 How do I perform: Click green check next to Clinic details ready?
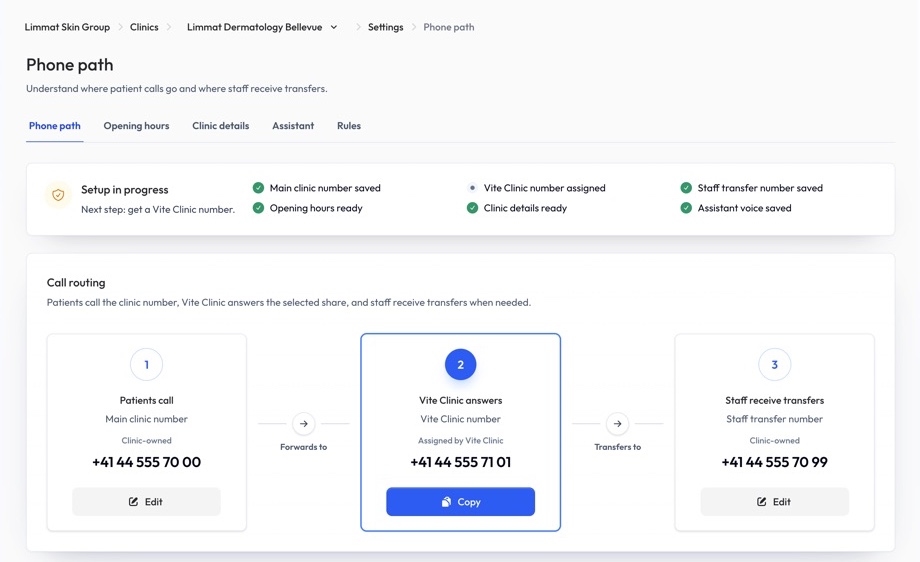(472, 208)
